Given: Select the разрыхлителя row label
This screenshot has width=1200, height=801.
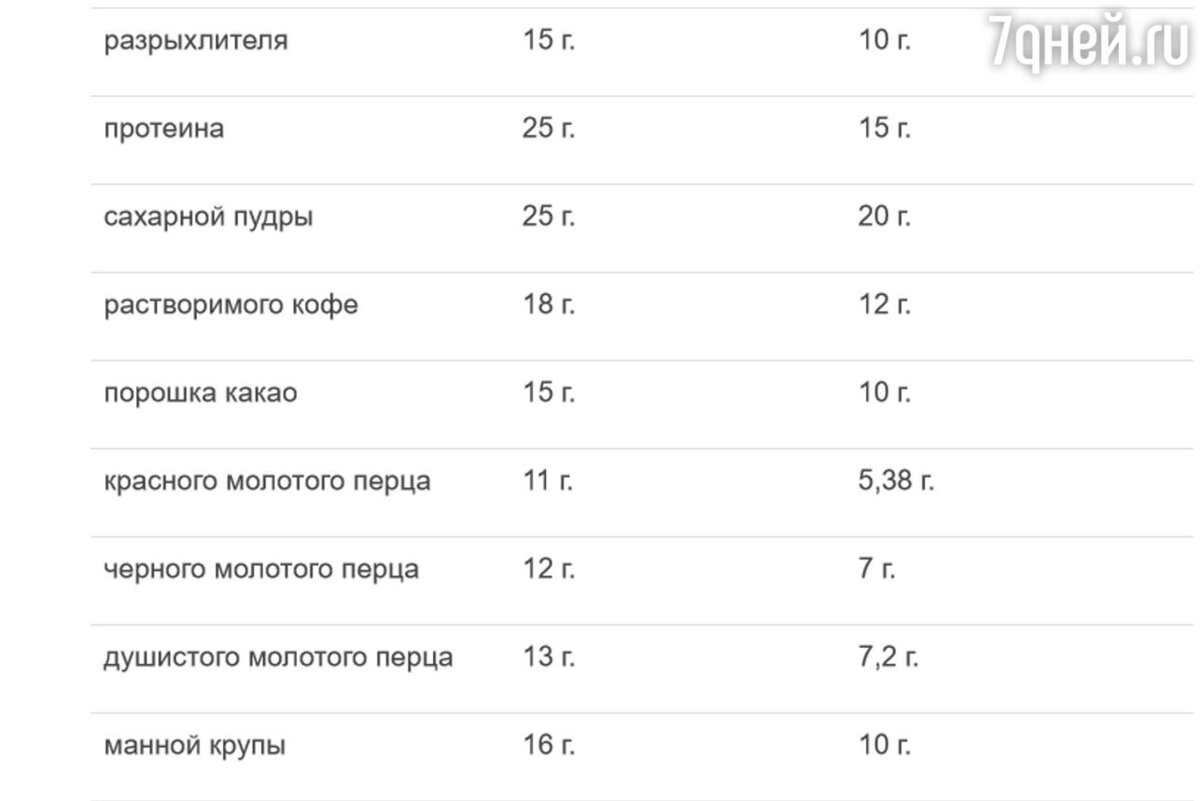Looking at the screenshot, I should click(196, 43).
